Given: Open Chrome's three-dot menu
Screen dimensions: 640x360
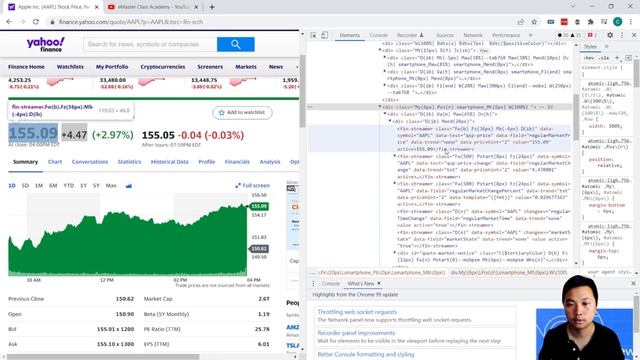Looking at the screenshot, I should pos(631,22).
